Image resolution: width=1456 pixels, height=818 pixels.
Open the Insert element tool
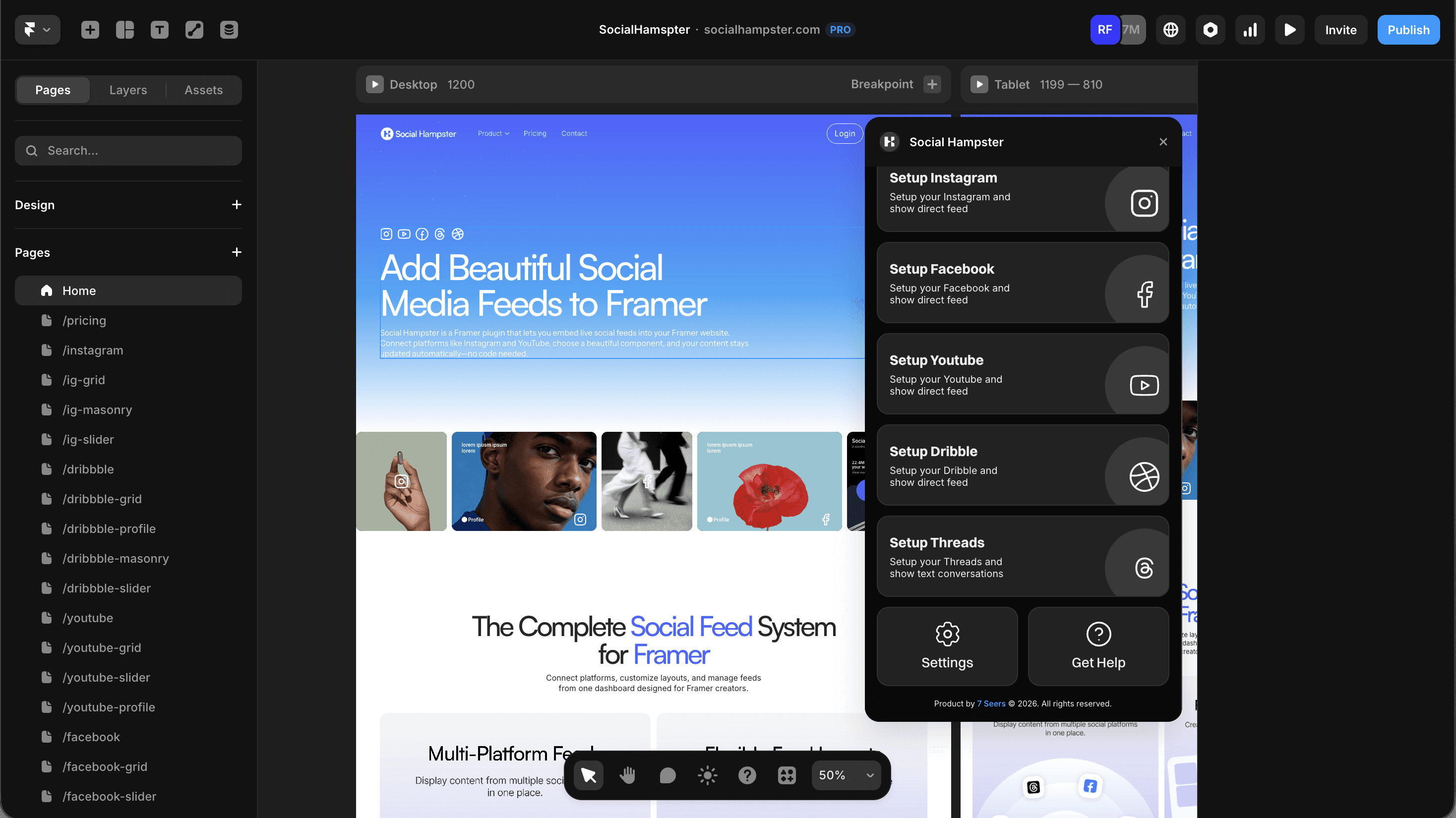click(89, 29)
